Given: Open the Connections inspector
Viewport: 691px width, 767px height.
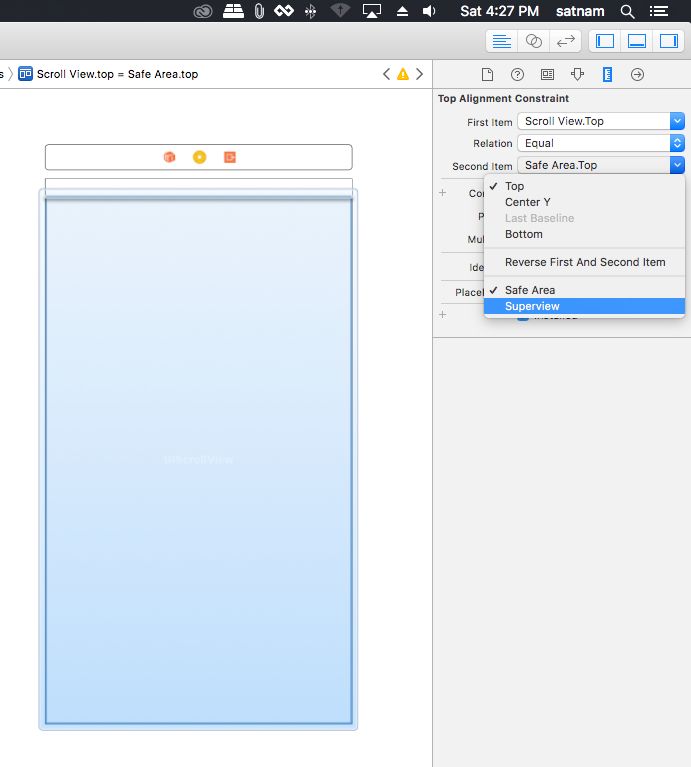Looking at the screenshot, I should coord(637,74).
